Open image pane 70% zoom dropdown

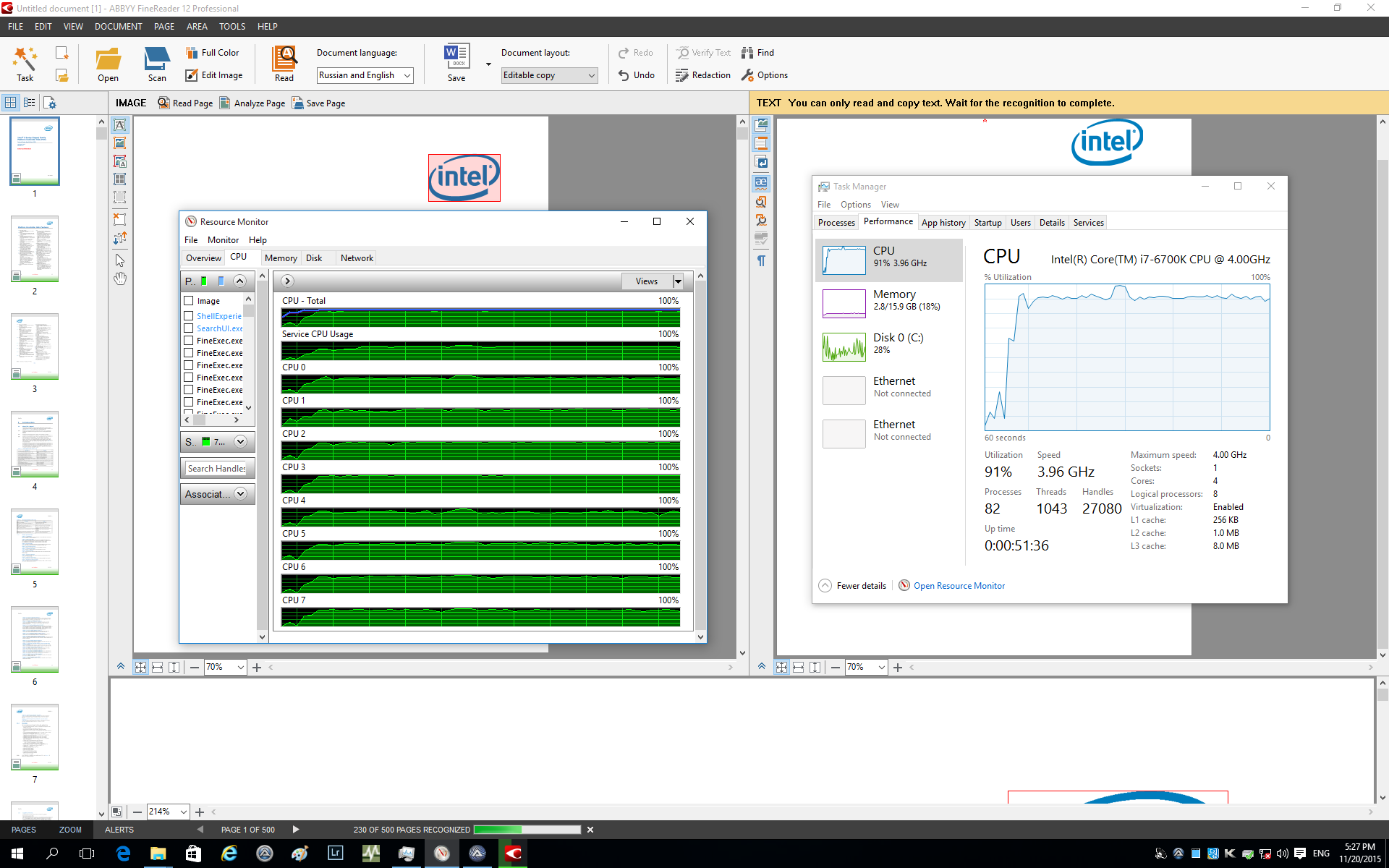[x=240, y=667]
